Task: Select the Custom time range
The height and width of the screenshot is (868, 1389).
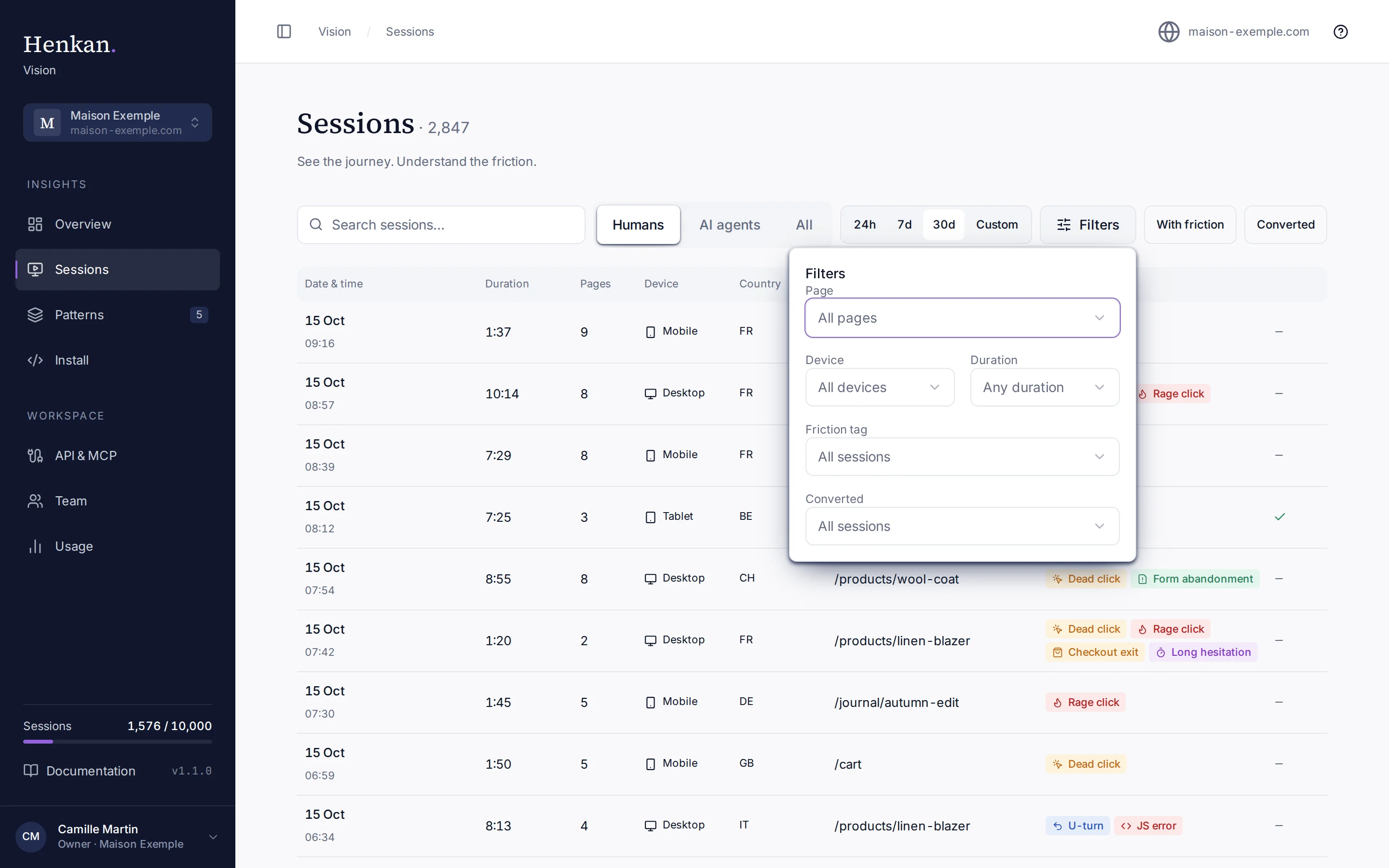Action: point(997,224)
